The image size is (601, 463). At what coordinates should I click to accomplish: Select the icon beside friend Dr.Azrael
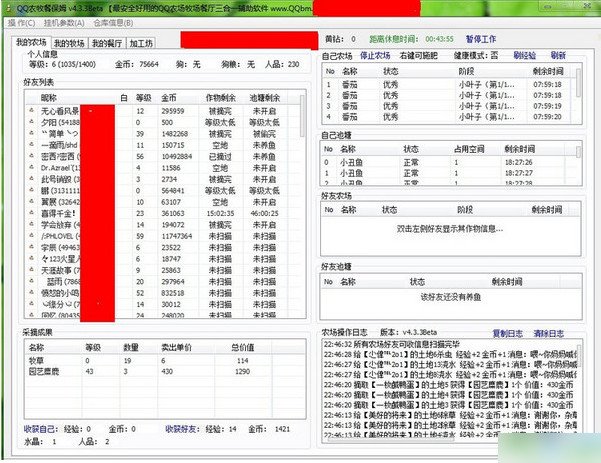[x=32, y=168]
